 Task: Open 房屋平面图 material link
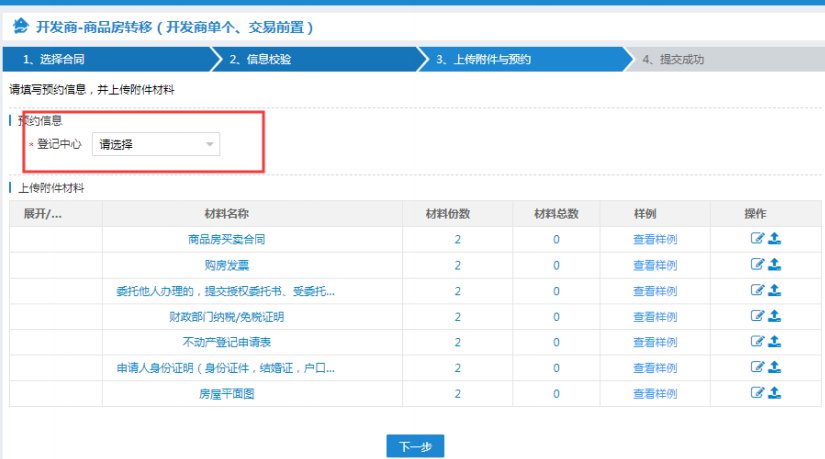click(227, 394)
